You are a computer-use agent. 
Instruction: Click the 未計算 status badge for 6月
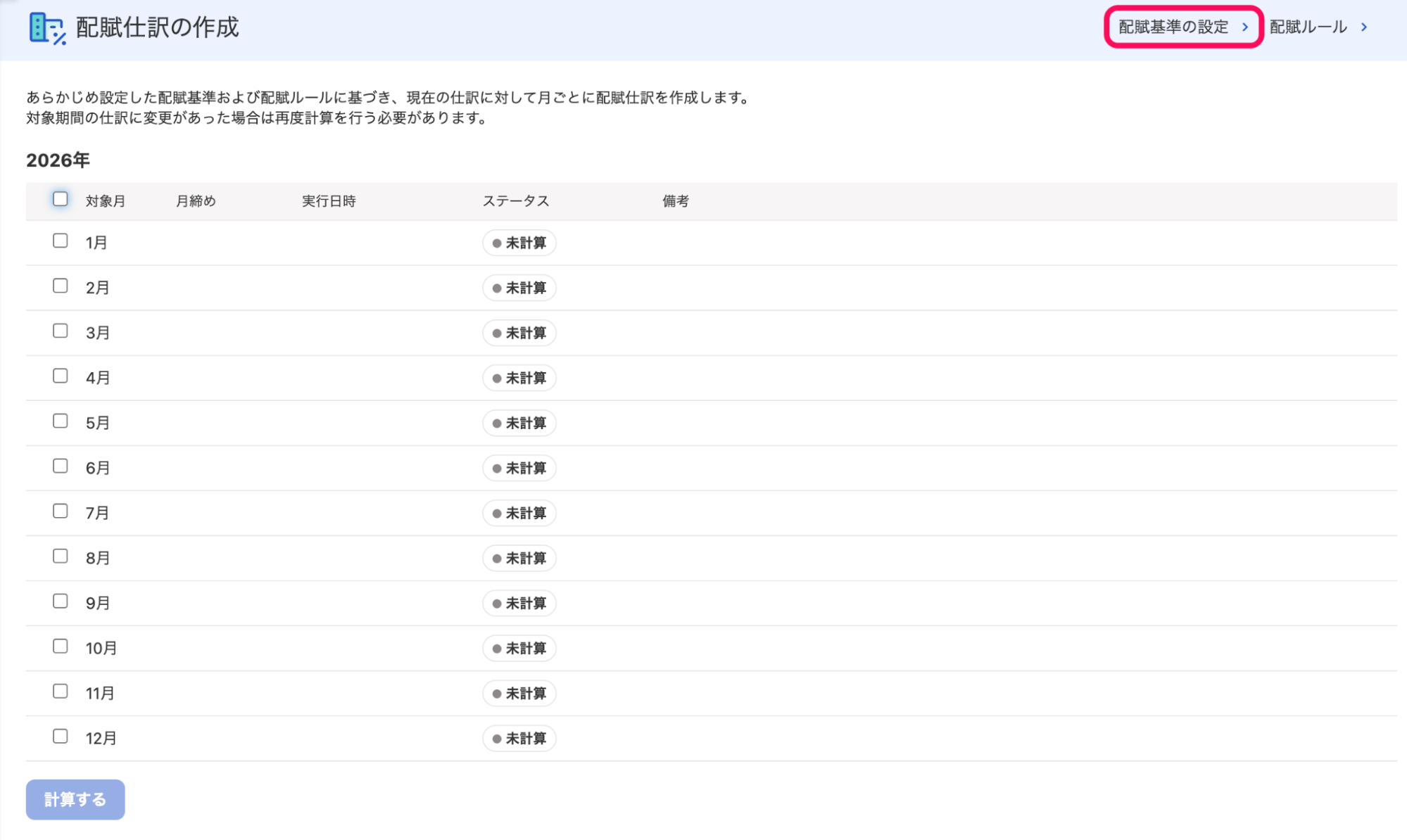pyautogui.click(x=519, y=468)
